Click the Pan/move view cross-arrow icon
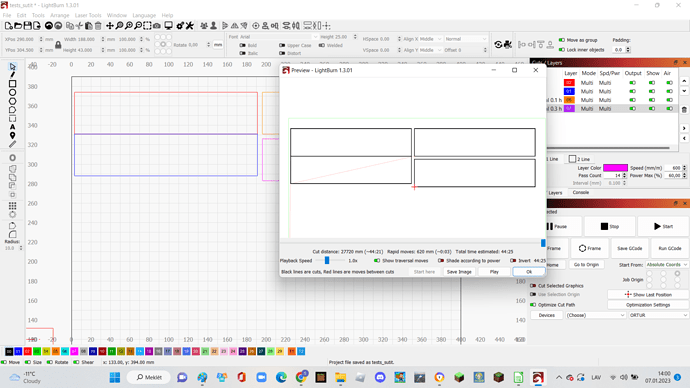The image size is (690, 388). 110,26
